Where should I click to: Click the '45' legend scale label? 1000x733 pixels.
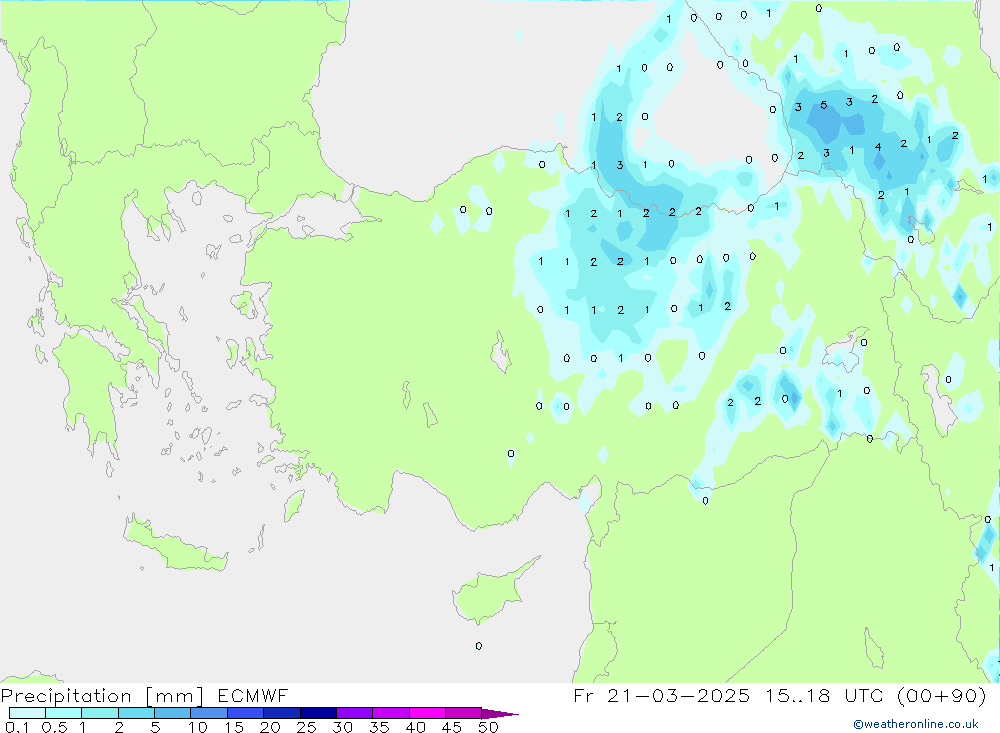[x=452, y=727]
